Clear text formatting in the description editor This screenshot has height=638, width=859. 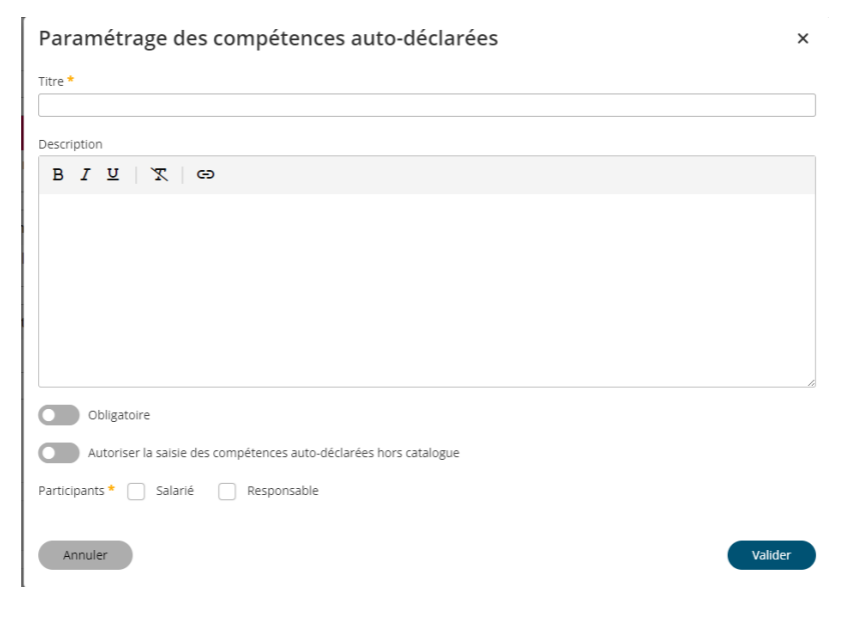point(159,174)
